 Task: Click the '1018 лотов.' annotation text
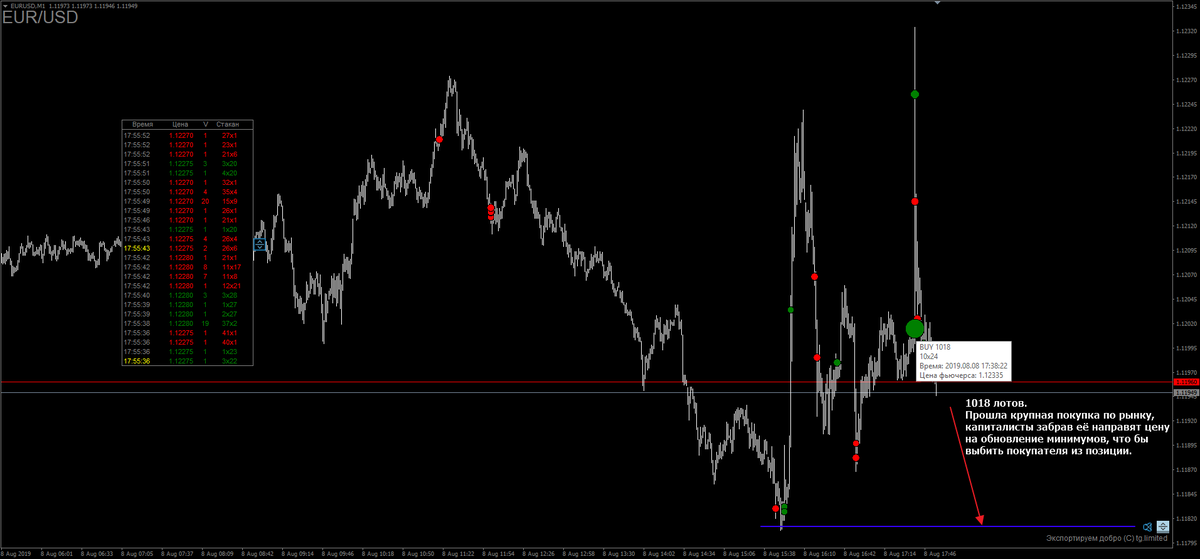(x=995, y=402)
